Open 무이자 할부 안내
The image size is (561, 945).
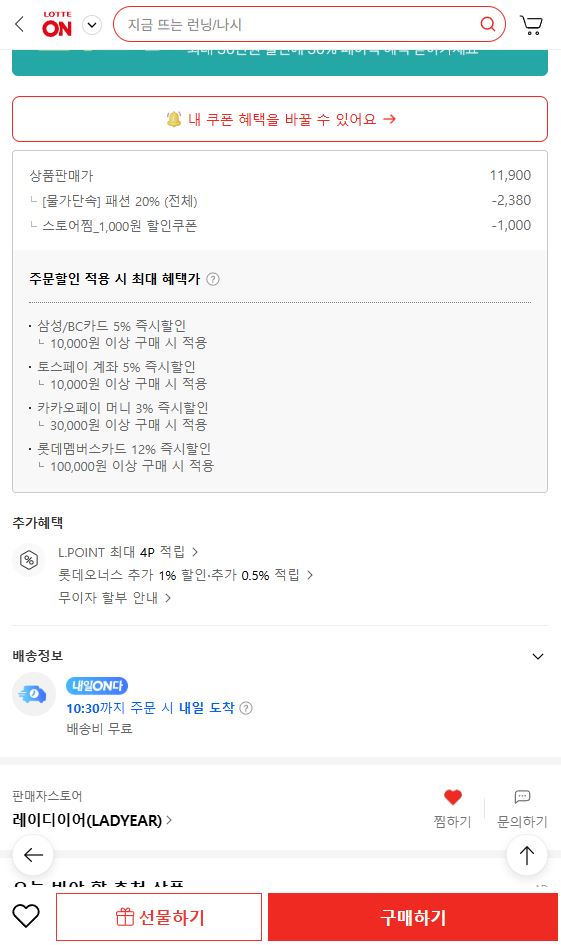pos(114,598)
